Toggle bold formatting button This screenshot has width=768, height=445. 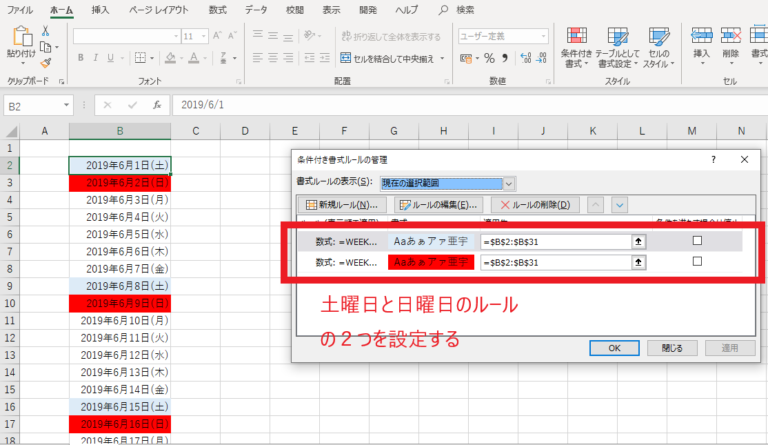pyautogui.click(x=80, y=58)
